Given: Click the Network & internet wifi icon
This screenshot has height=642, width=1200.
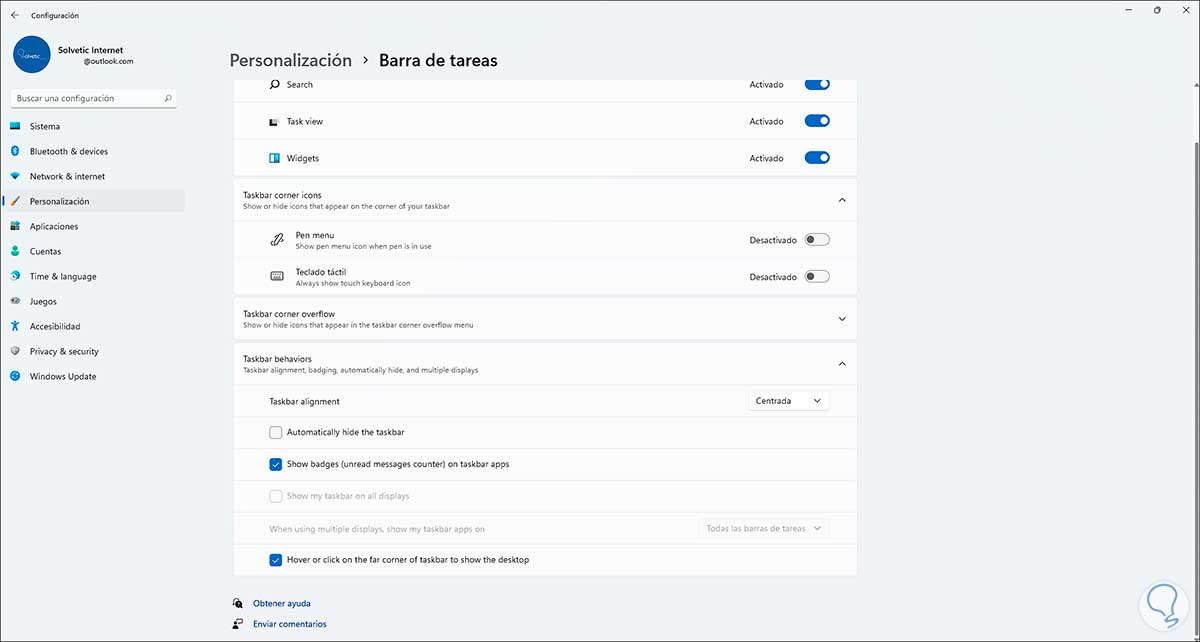Looking at the screenshot, I should click(15, 176).
